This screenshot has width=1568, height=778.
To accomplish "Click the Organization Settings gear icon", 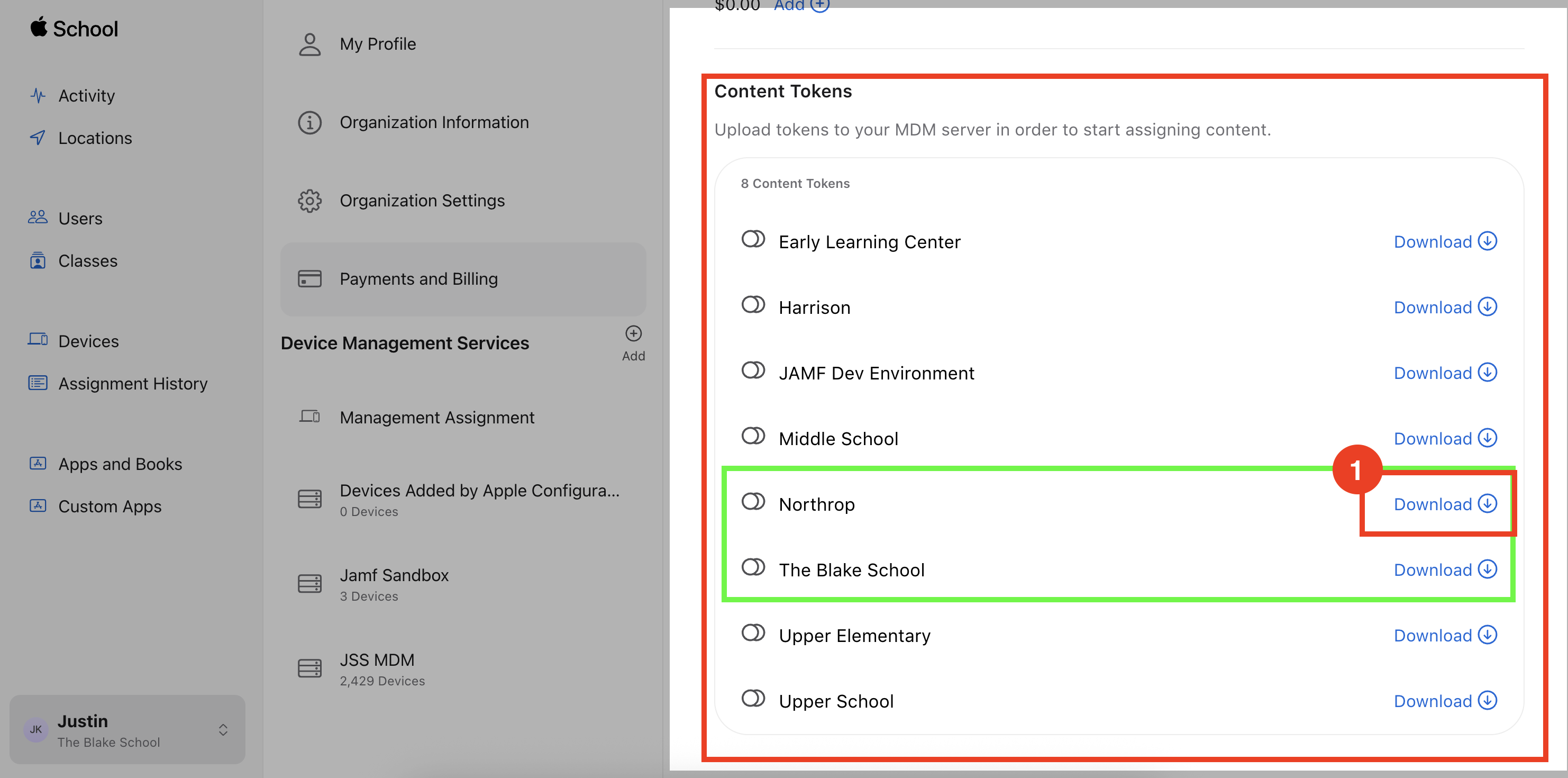I will click(310, 201).
